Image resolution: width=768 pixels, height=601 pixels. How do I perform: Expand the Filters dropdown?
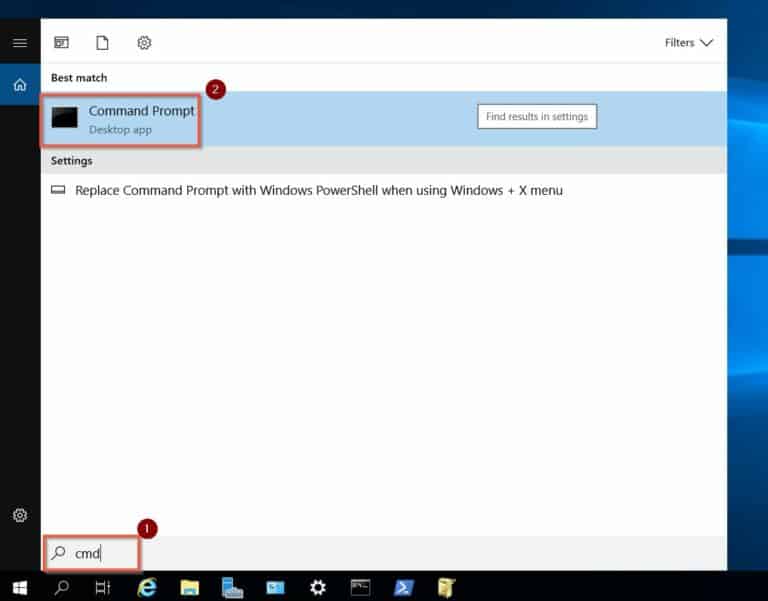(x=689, y=43)
